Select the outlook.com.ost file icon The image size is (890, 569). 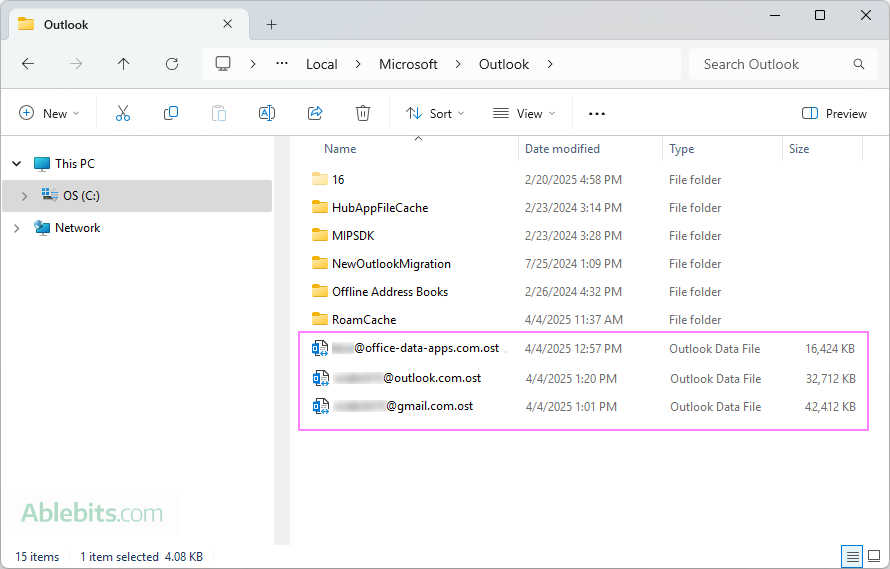pos(321,378)
